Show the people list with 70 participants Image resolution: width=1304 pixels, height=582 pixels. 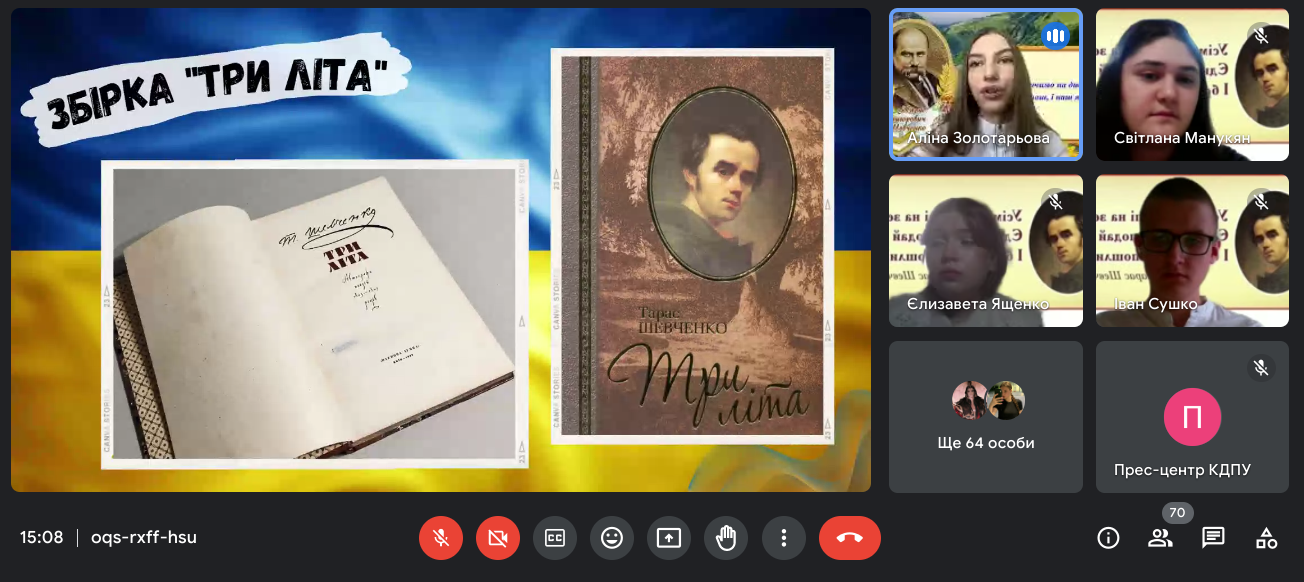click(1160, 538)
